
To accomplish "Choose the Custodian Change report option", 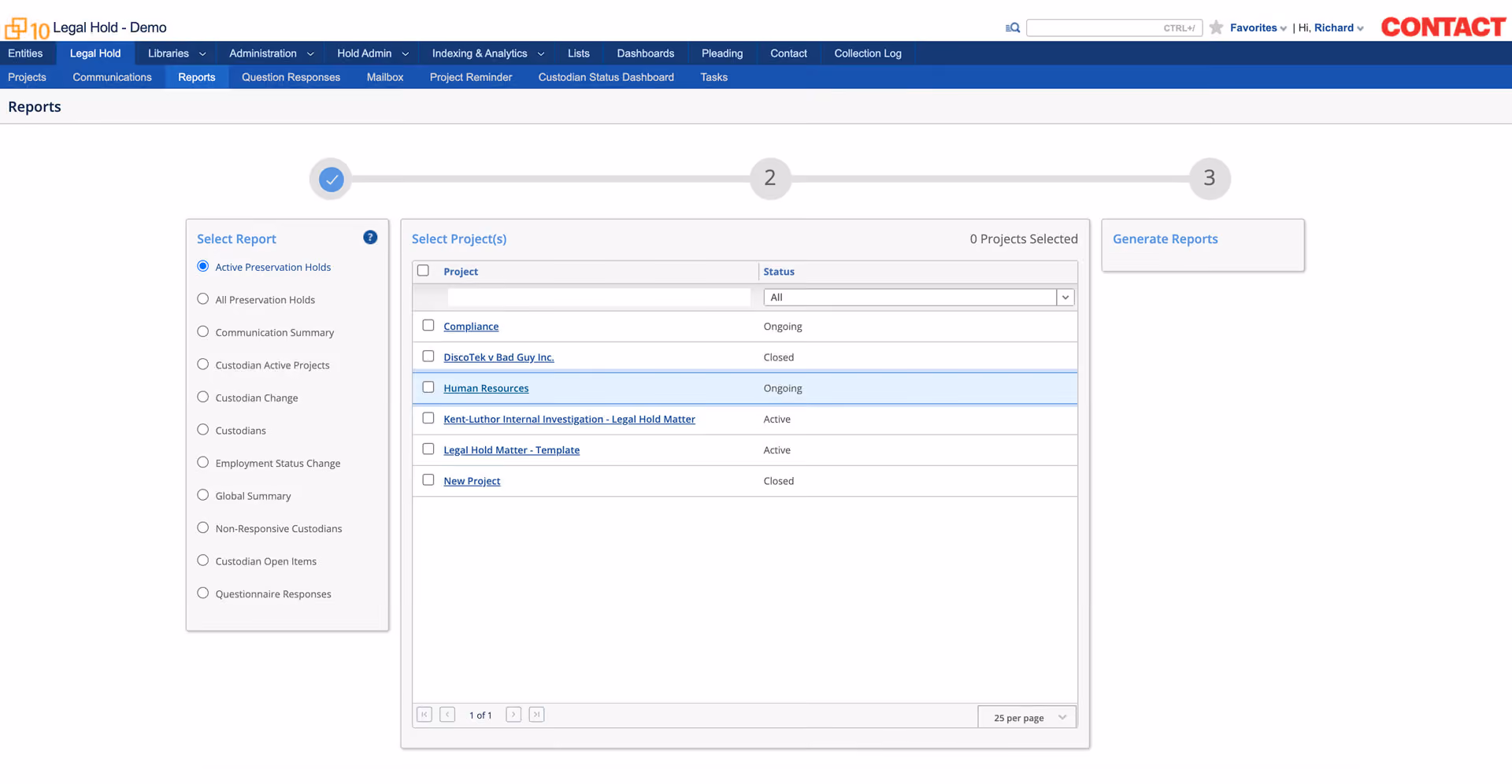I will 203,398.
